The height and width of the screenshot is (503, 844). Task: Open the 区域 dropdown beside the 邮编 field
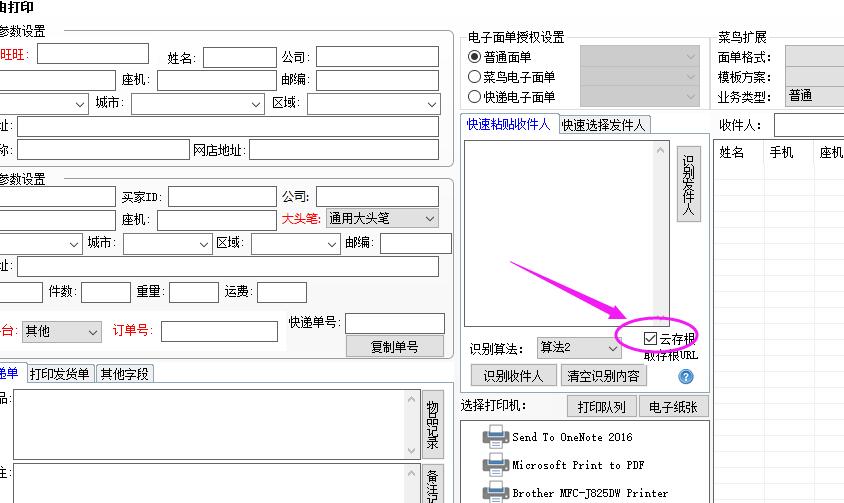(x=295, y=244)
